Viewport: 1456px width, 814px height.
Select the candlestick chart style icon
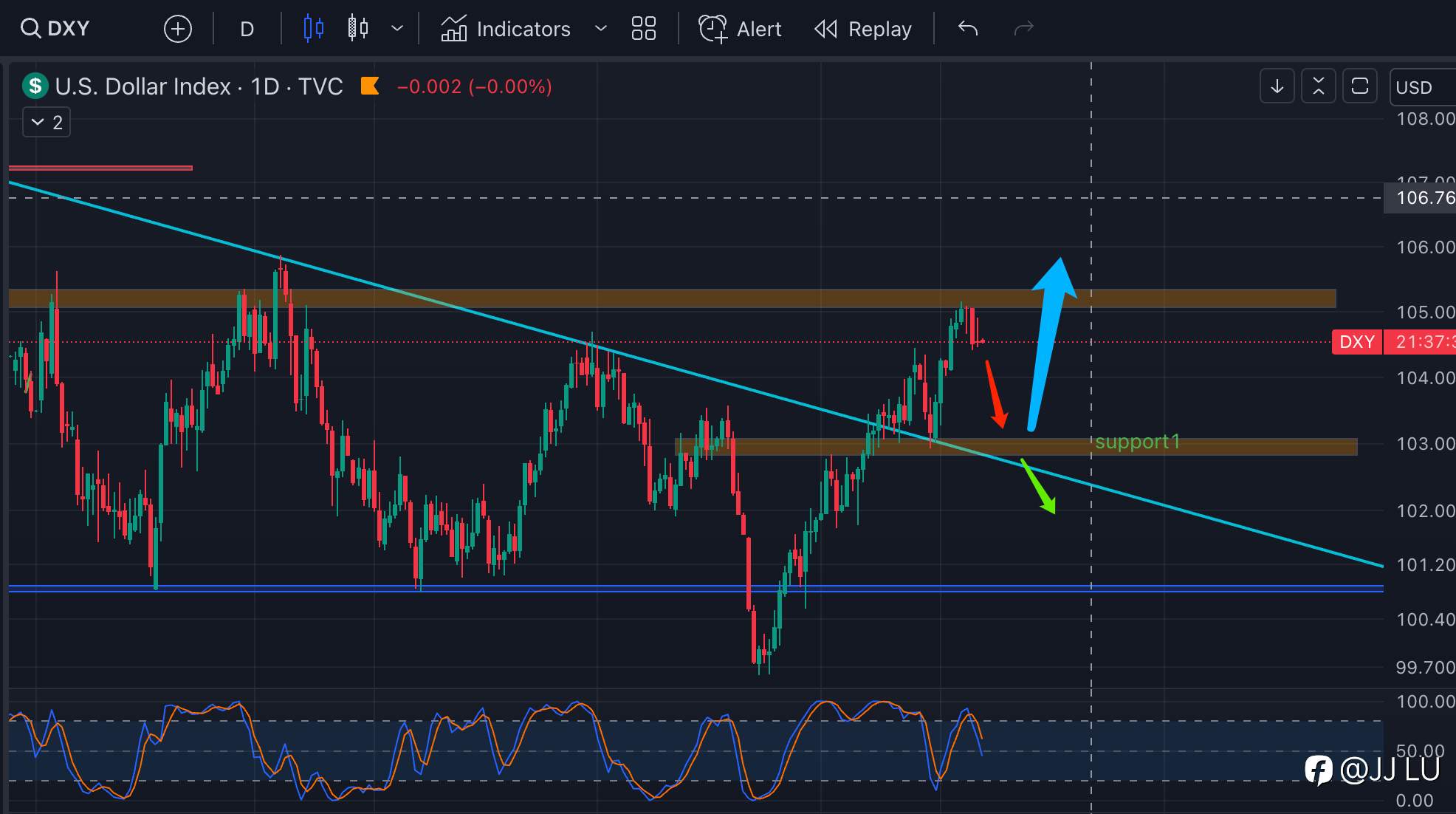point(313,29)
